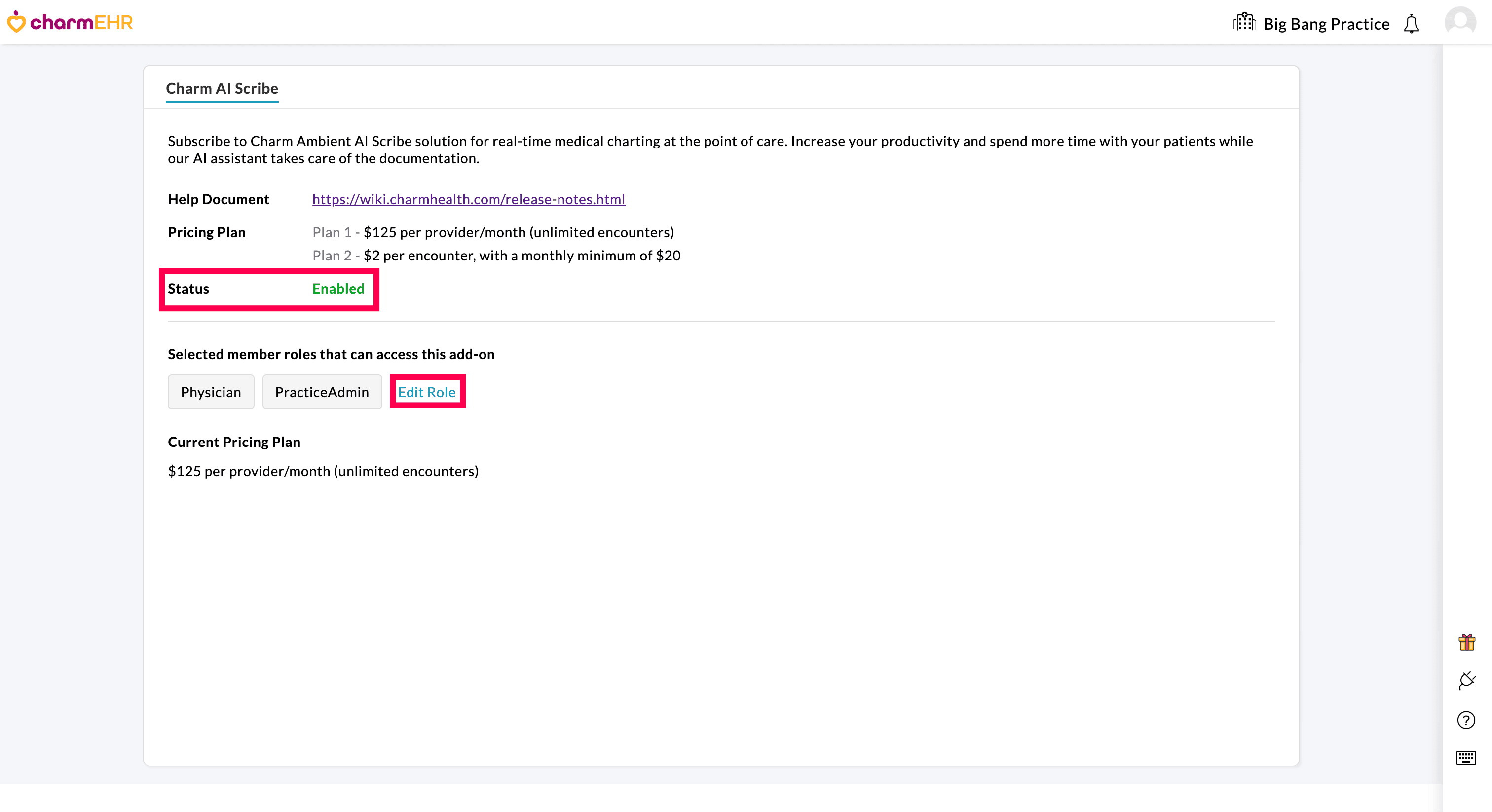
Task: Open the plug integrations icon
Action: point(1466,680)
